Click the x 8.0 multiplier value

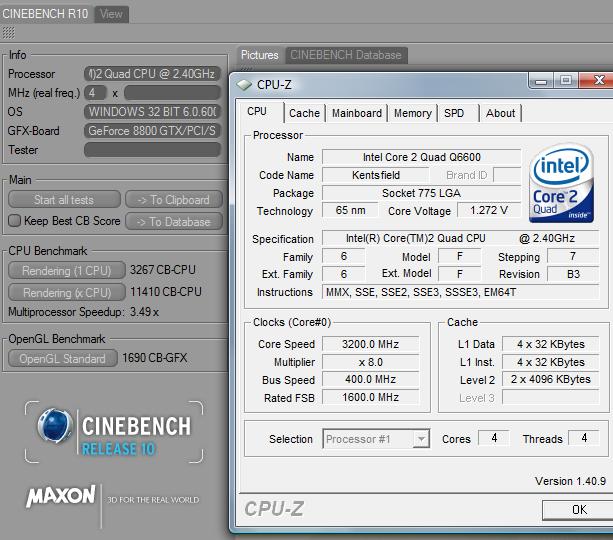pos(370,362)
